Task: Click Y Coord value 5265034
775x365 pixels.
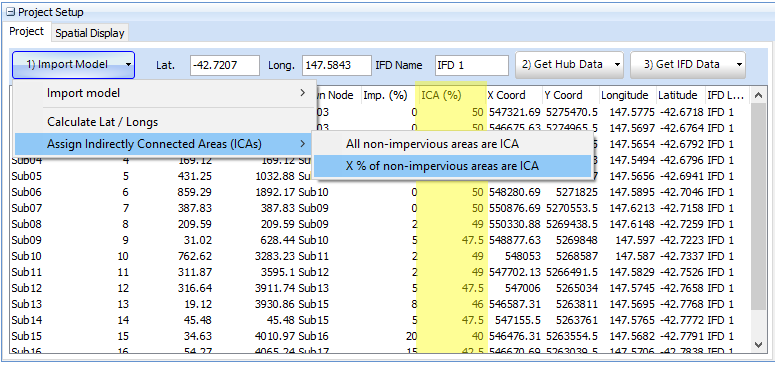Action: [x=577, y=288]
